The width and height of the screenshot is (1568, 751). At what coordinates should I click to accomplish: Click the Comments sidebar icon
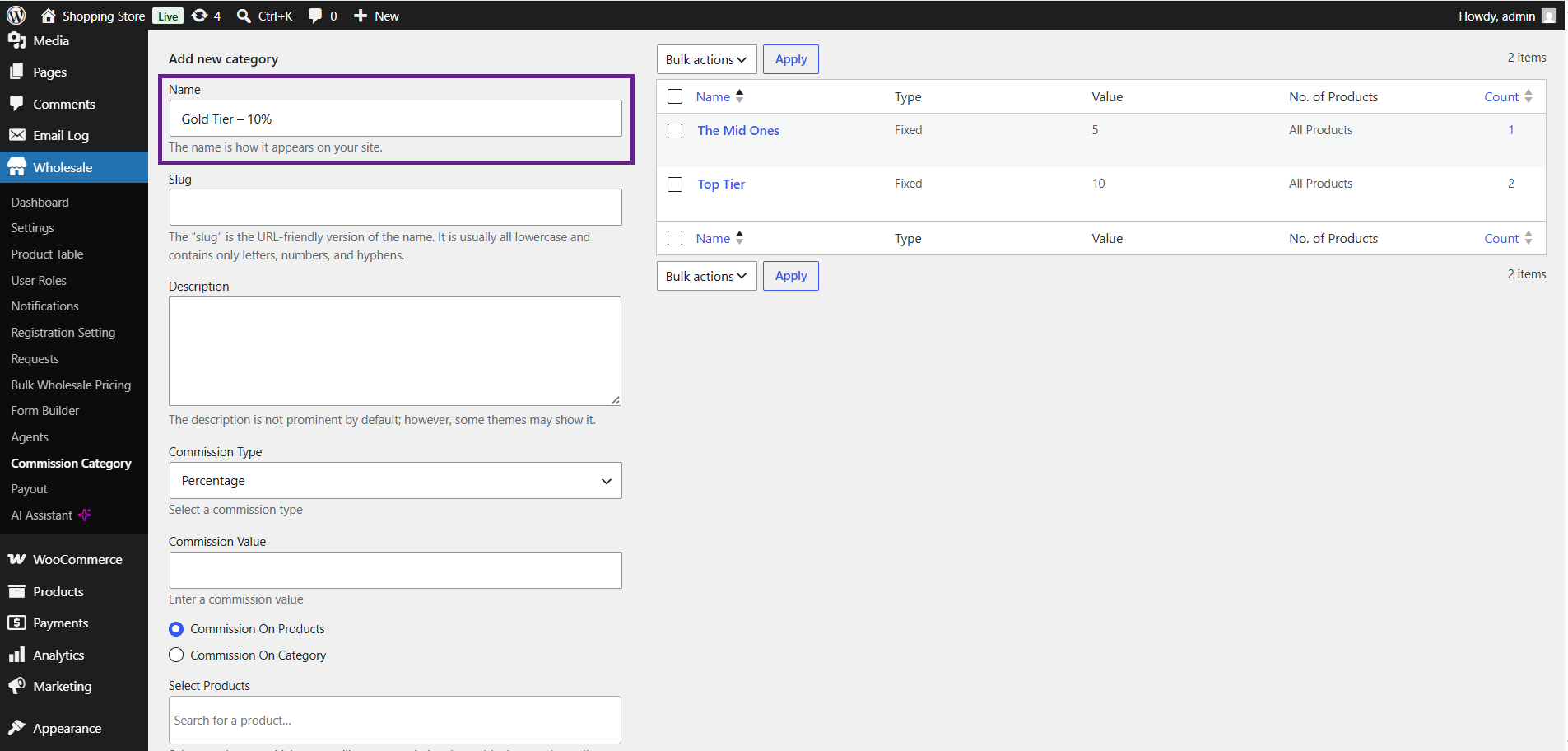[x=16, y=104]
